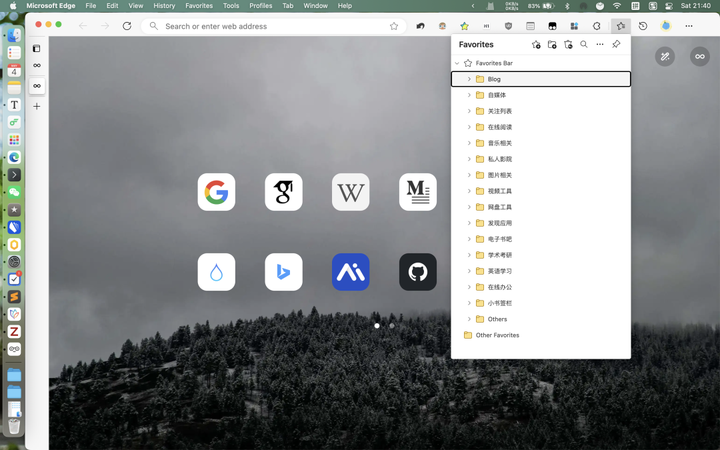The image size is (720, 450).
Task: Open the Favorites menu in menu bar
Action: (x=199, y=6)
